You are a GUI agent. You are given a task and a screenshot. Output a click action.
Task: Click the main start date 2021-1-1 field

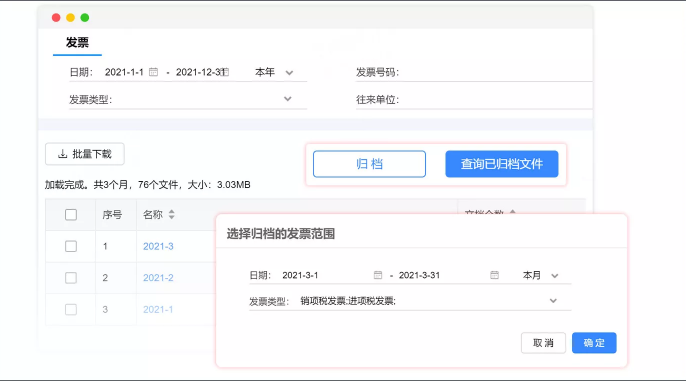point(124,72)
